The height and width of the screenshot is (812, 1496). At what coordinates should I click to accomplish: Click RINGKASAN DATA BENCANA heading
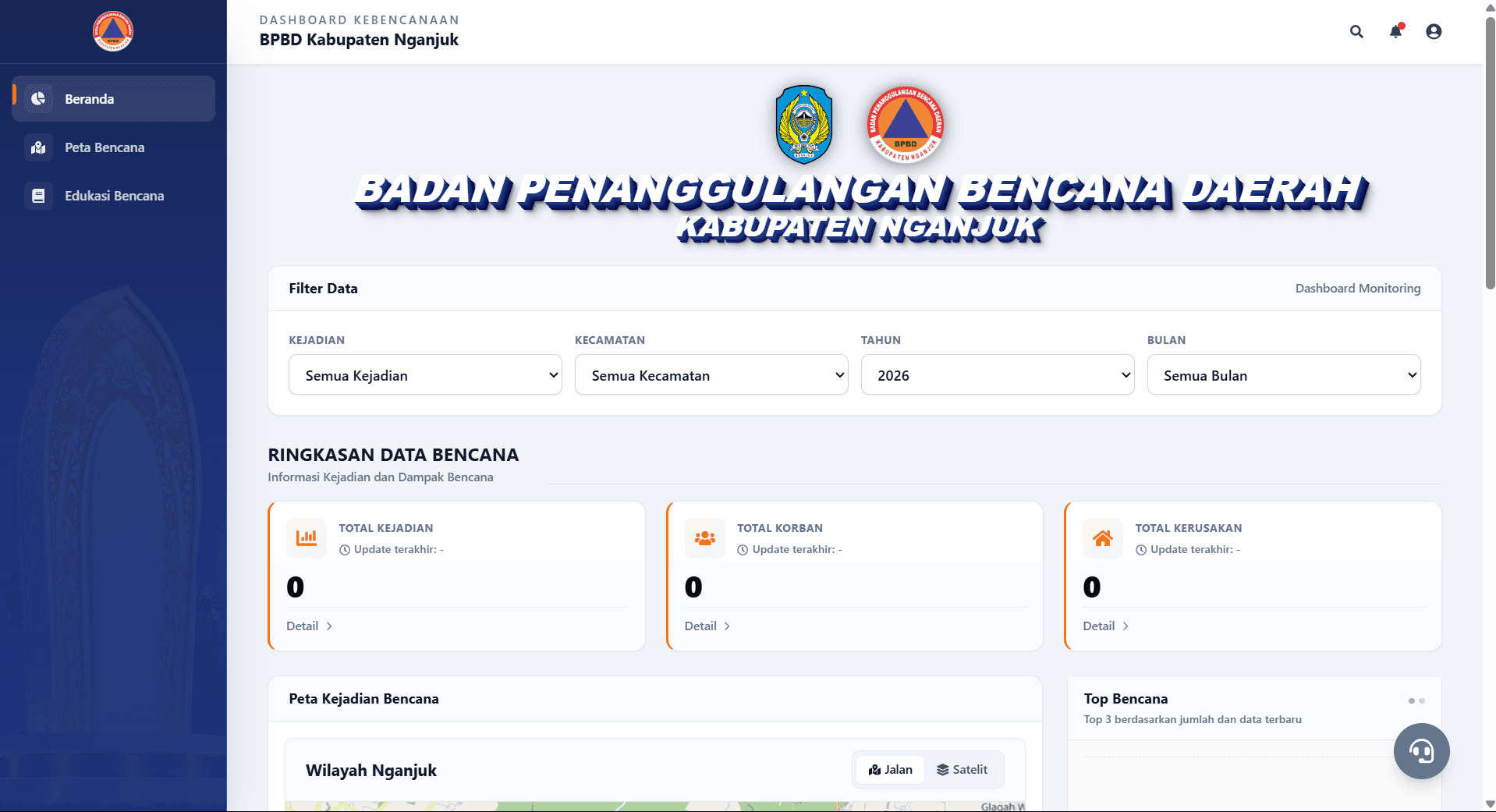pos(393,455)
